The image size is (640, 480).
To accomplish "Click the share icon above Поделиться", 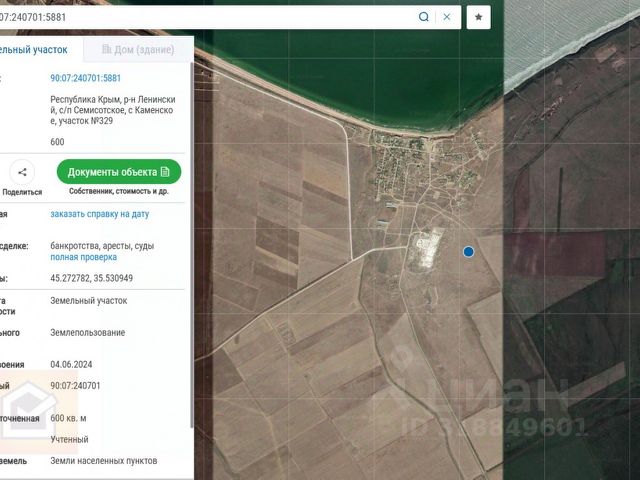I will tap(22, 172).
